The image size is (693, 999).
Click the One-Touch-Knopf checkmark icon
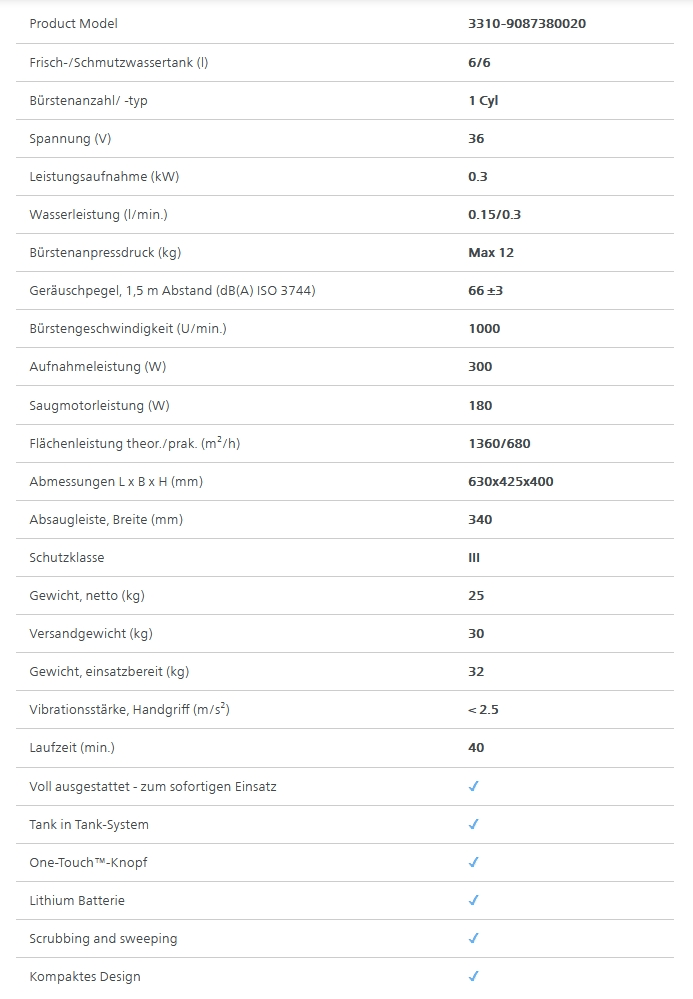pos(474,862)
